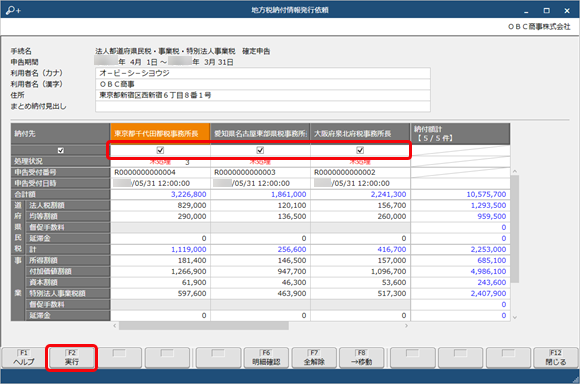Minimize the 地方税納付情報発行依頼 window
580x384 pixels.
click(x=526, y=11)
